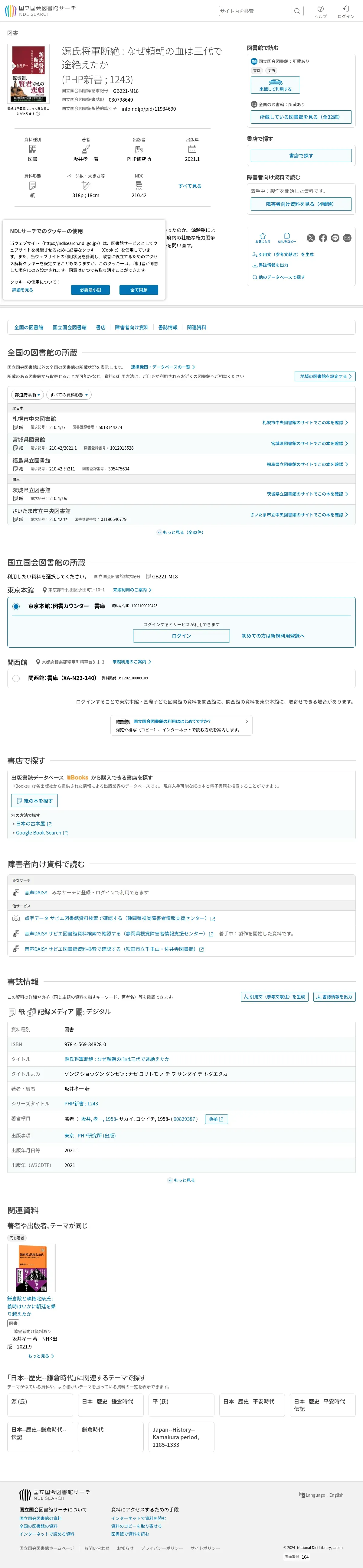Viewport: 363px width, 1568px height.
Task: Share via email envelope icon
Action: 347,238
